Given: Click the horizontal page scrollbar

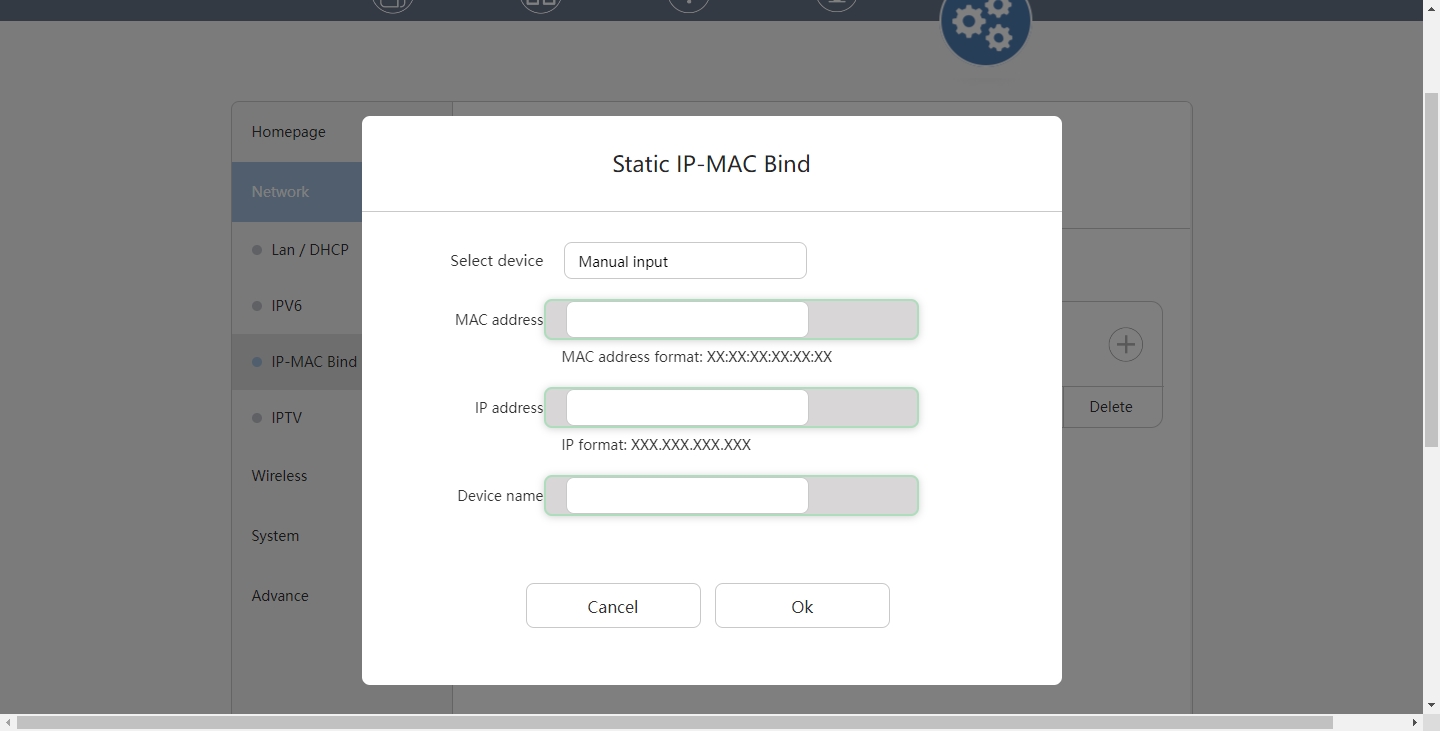Looking at the screenshot, I should 675,722.
